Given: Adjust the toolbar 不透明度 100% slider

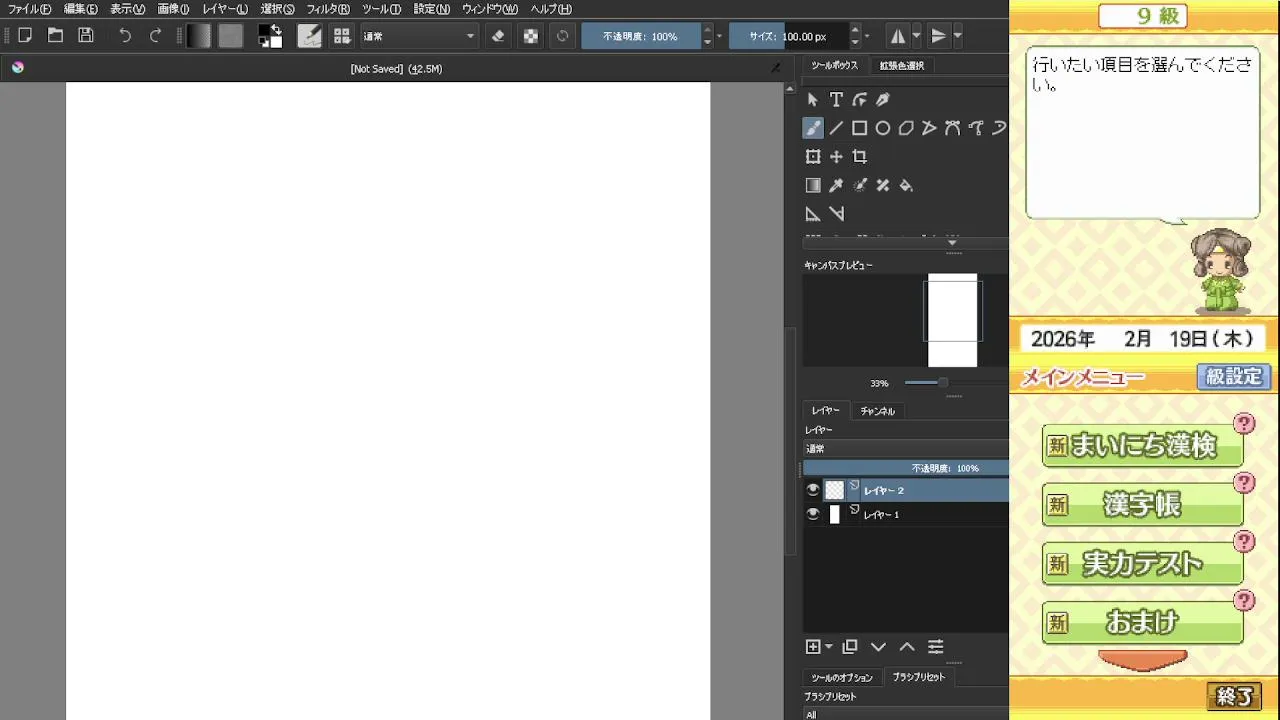Looking at the screenshot, I should pyautogui.click(x=641, y=36).
